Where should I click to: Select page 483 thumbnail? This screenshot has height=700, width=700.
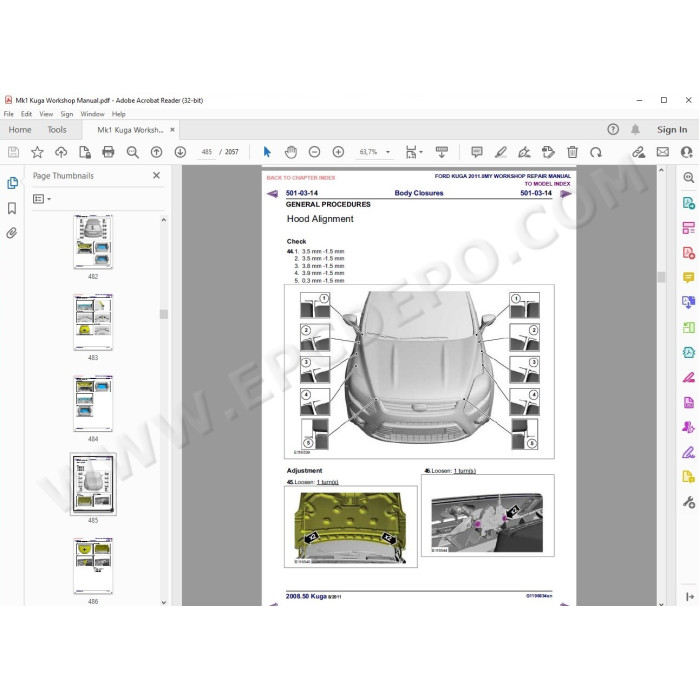[93, 322]
